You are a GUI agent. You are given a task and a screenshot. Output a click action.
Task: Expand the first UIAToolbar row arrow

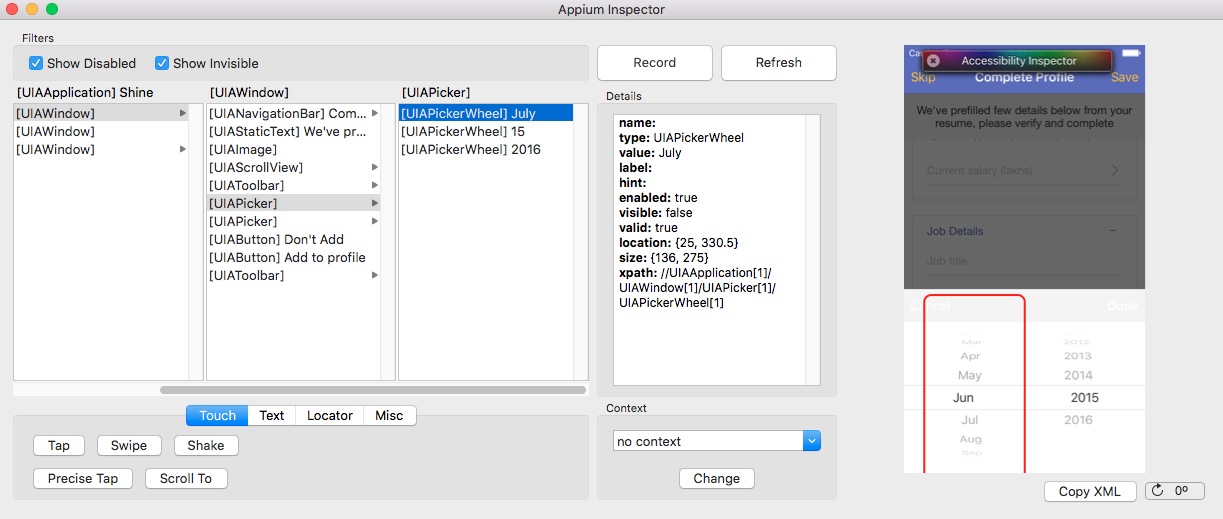pyautogui.click(x=375, y=185)
